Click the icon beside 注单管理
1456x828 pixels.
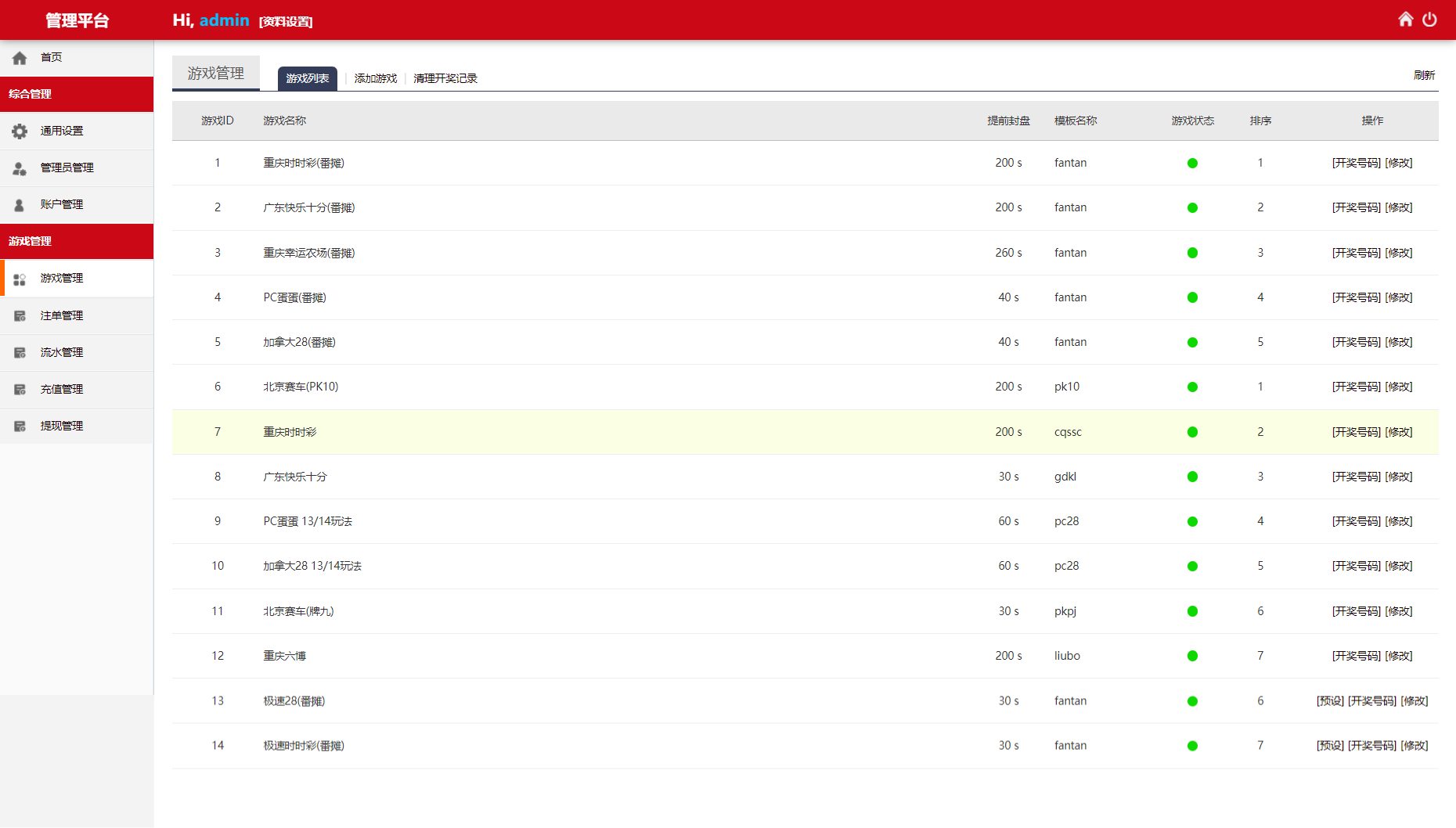point(20,316)
